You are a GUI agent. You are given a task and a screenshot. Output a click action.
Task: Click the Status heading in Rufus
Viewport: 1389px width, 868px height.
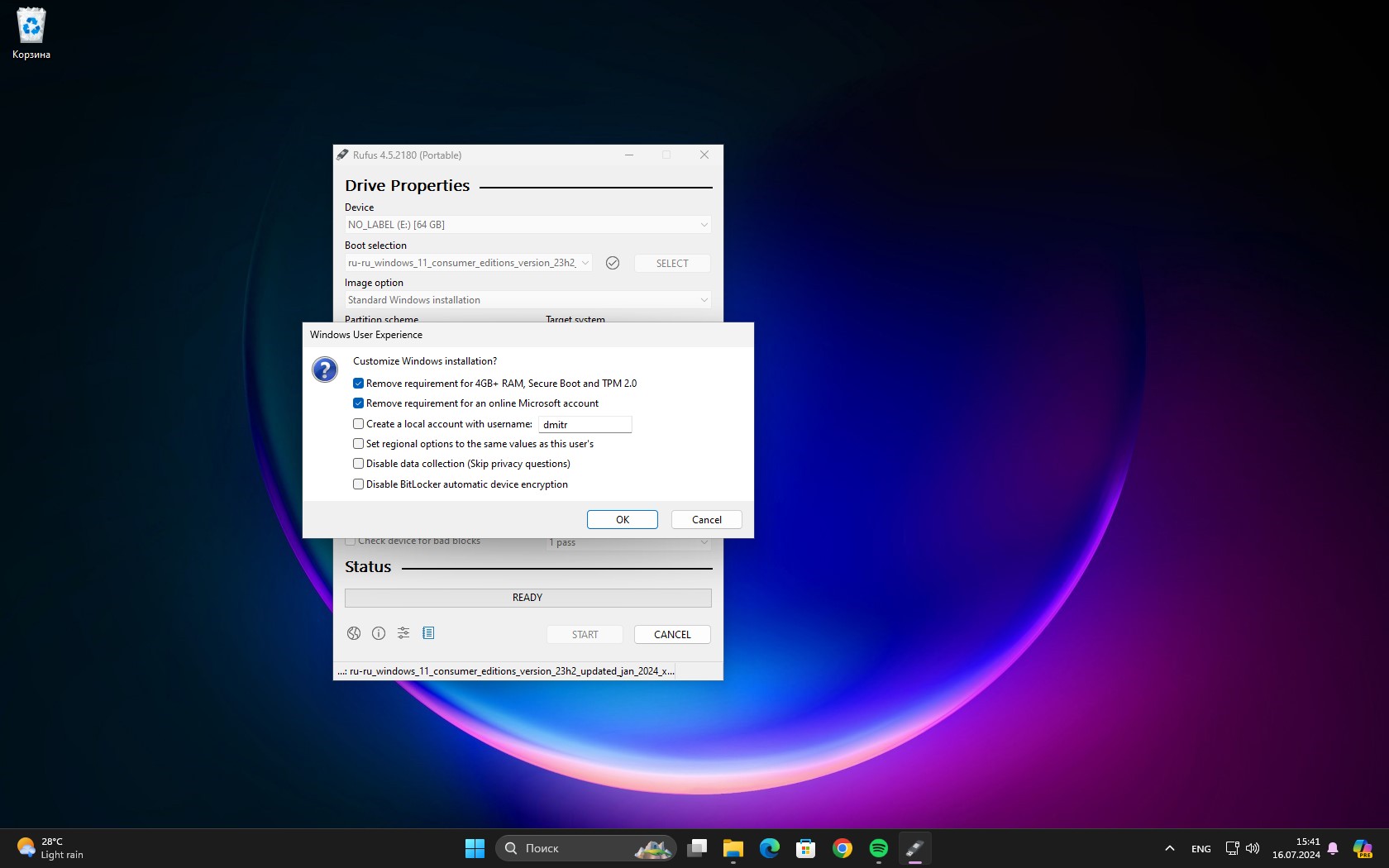click(368, 567)
